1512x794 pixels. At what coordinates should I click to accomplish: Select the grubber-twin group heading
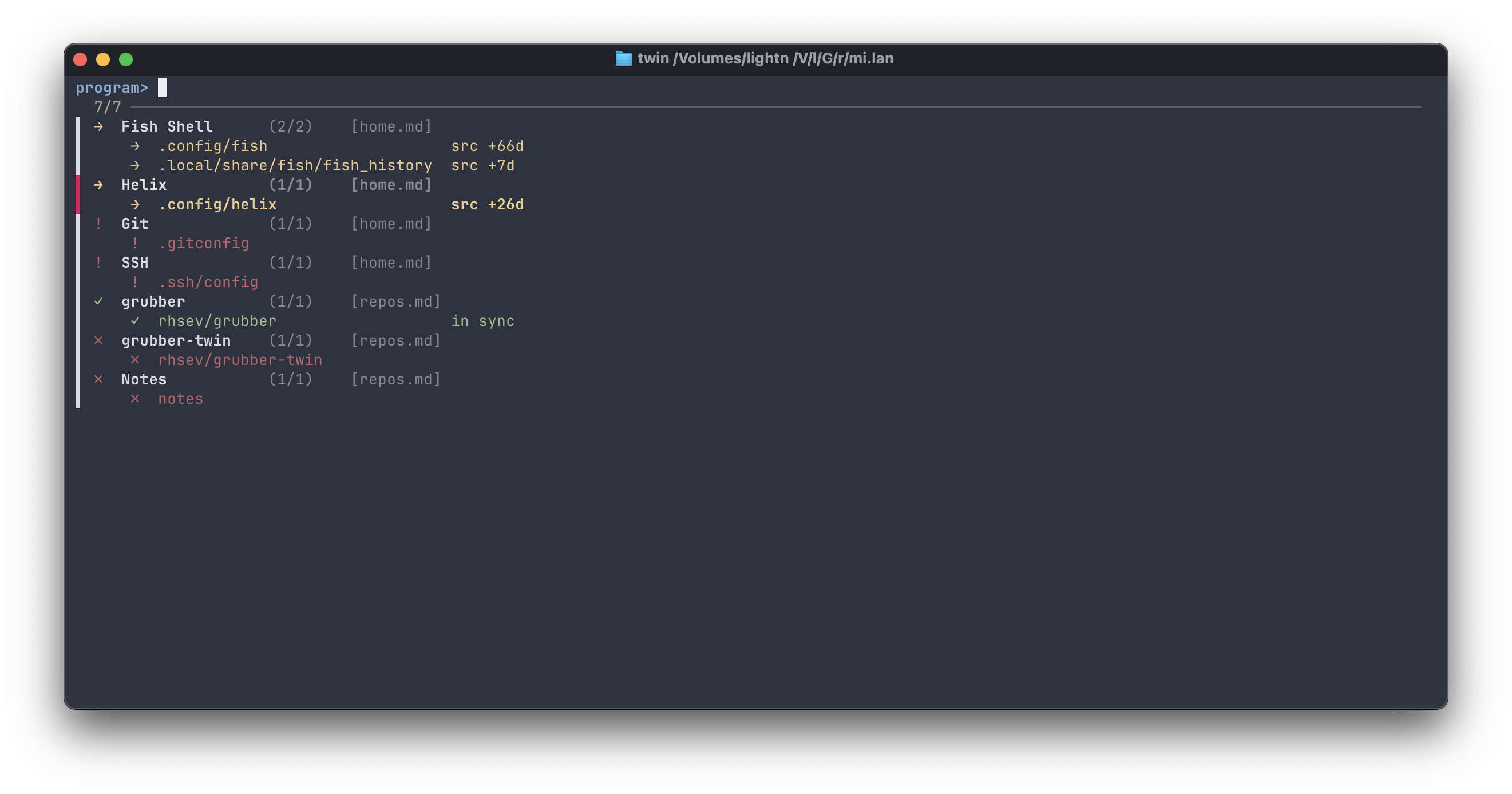(x=267, y=340)
